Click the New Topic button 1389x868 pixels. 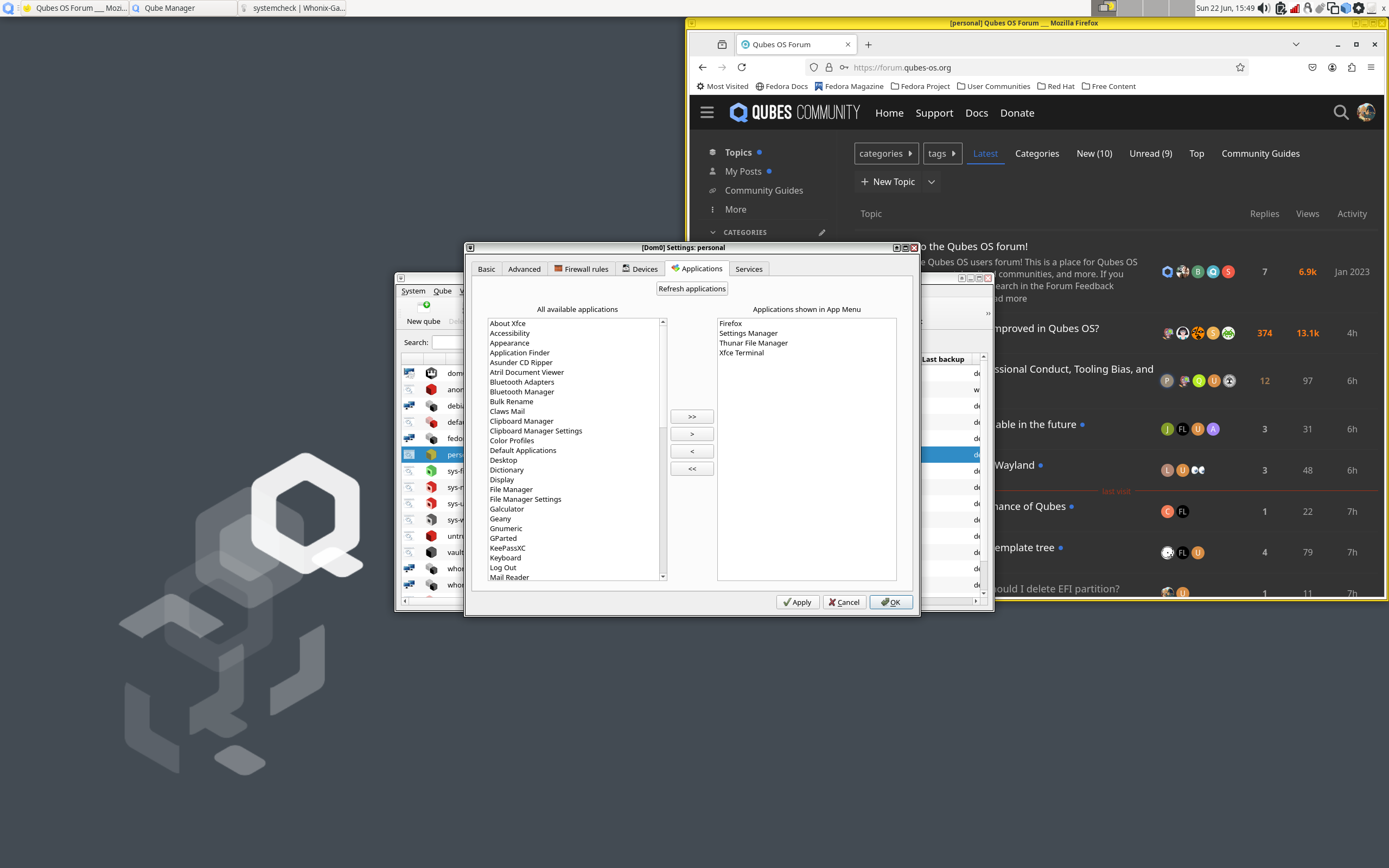click(x=888, y=182)
